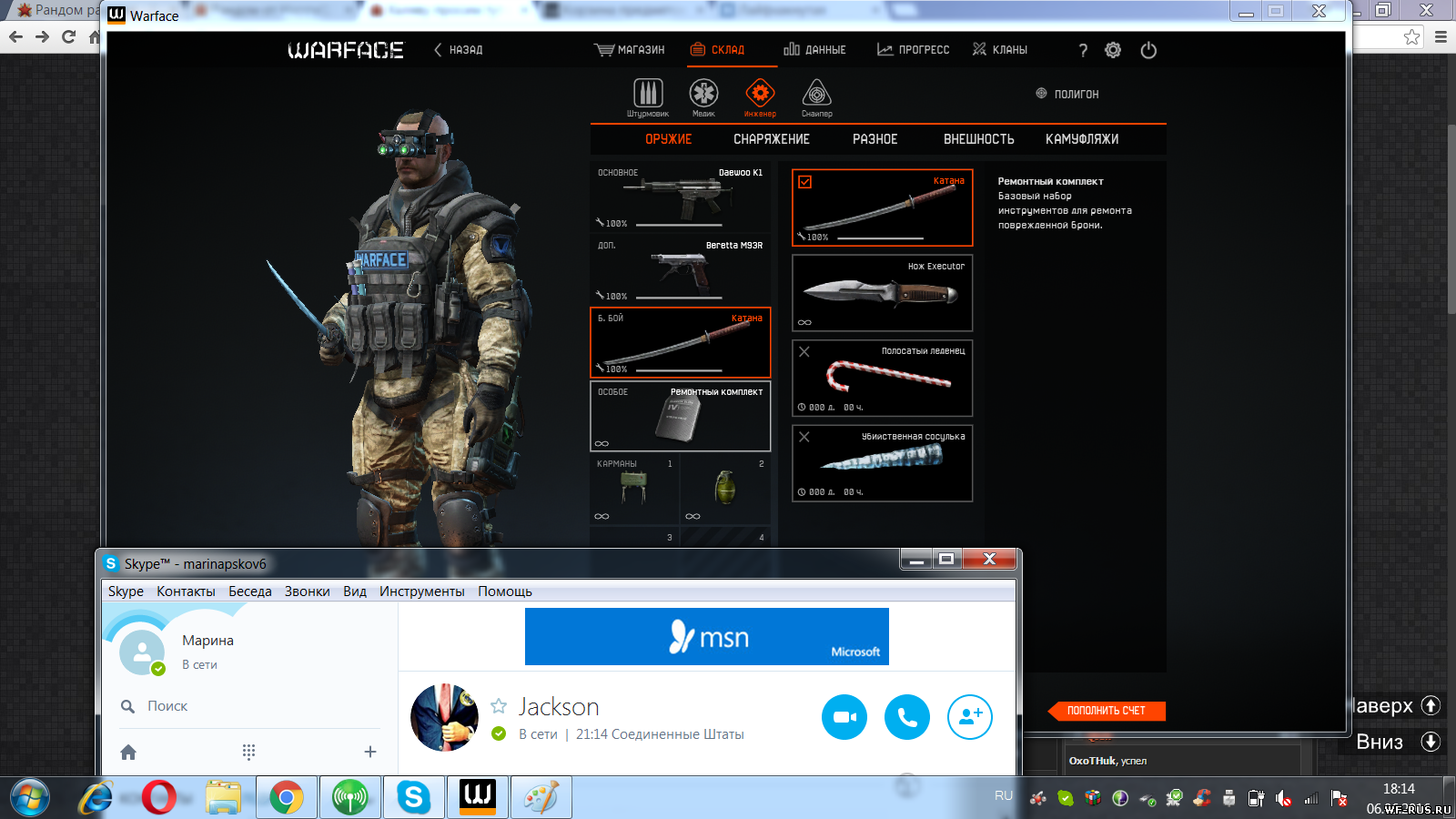Start a voice call with Jackson
Viewport: 1456px width, 819px height.
tap(907, 717)
